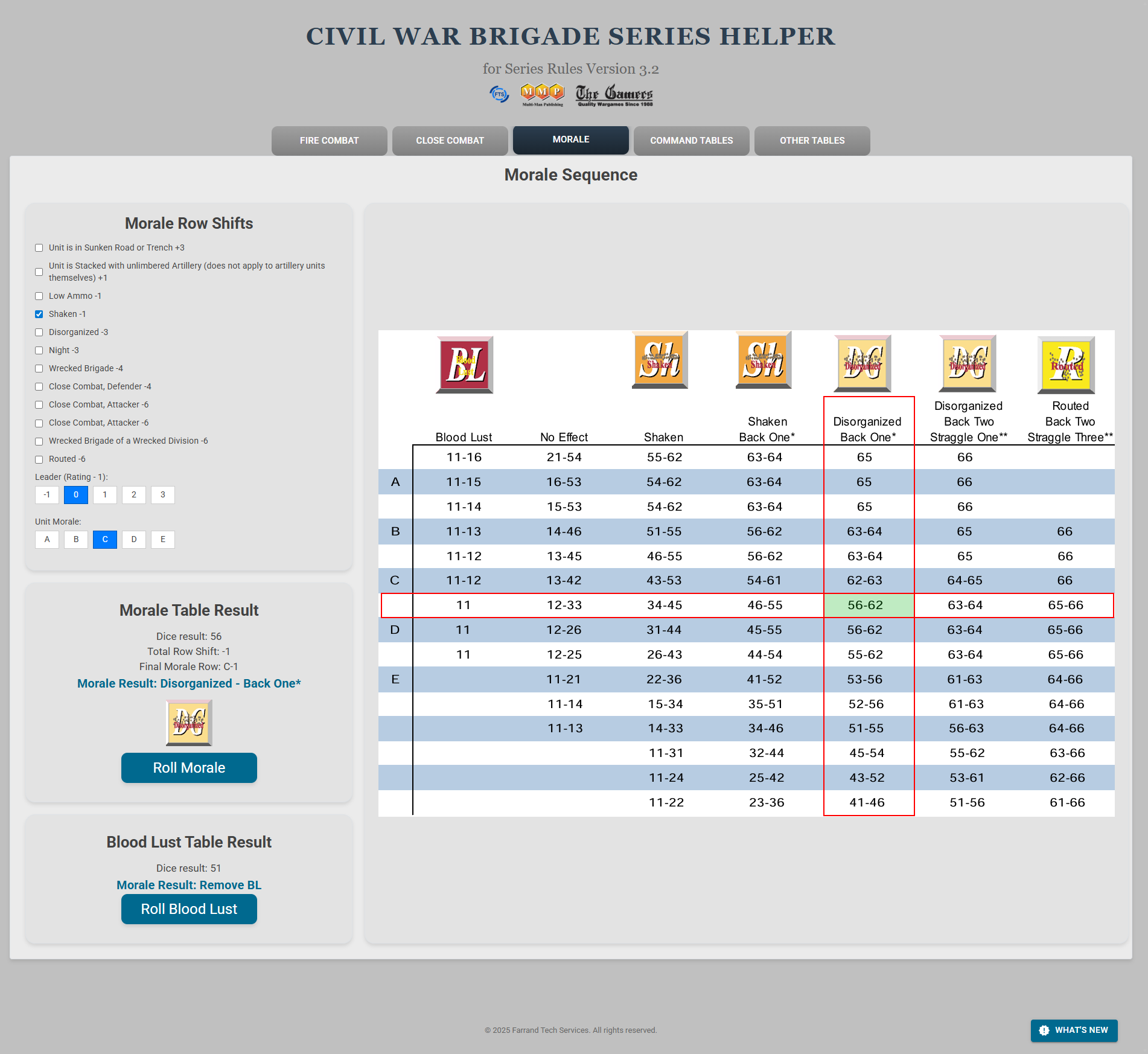This screenshot has width=1148, height=1054.
Task: Set leader rating to -1
Action: pyautogui.click(x=47, y=495)
